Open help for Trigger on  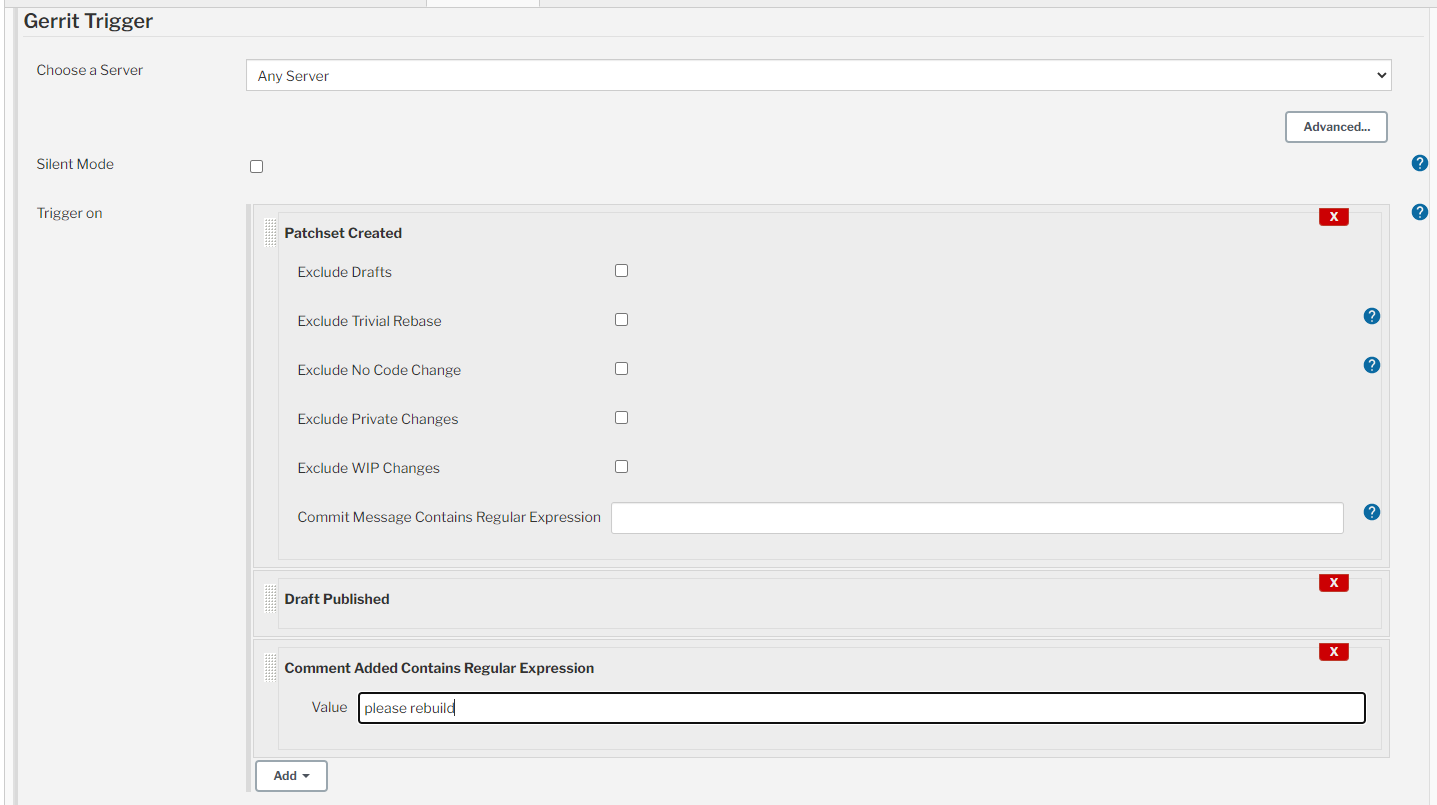(1419, 212)
